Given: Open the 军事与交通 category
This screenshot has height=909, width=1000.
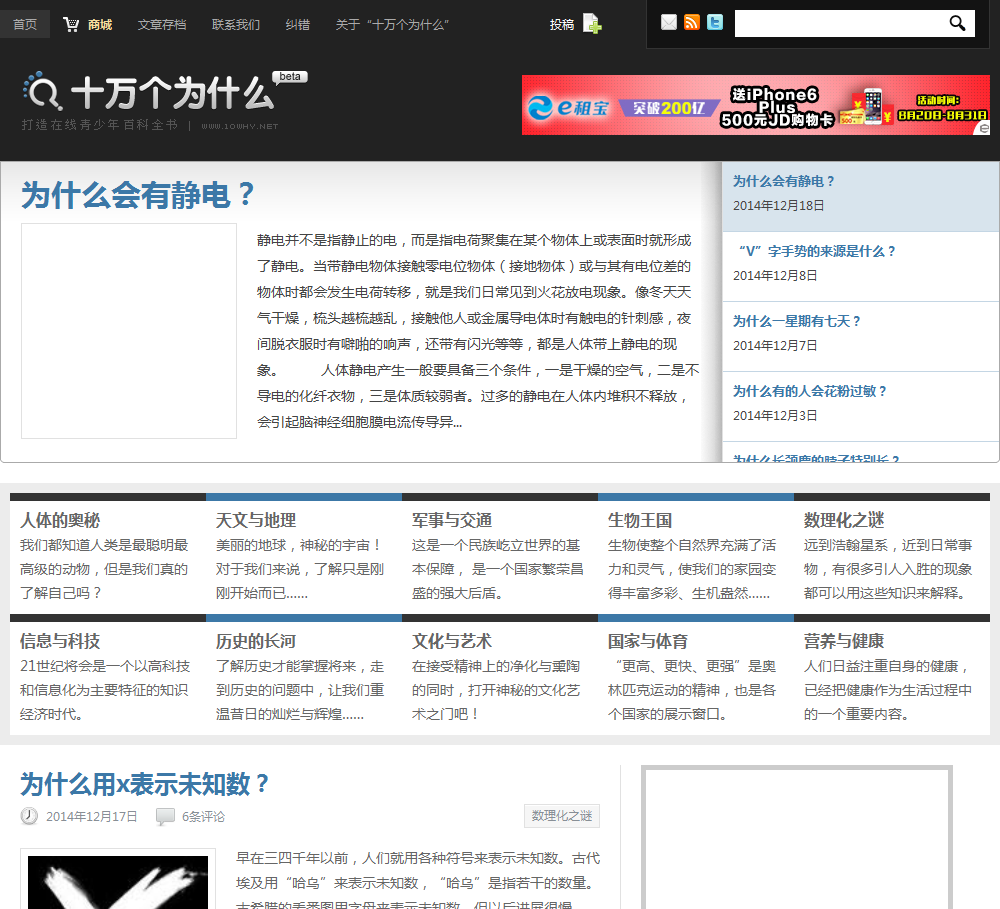Looking at the screenshot, I should [x=452, y=520].
